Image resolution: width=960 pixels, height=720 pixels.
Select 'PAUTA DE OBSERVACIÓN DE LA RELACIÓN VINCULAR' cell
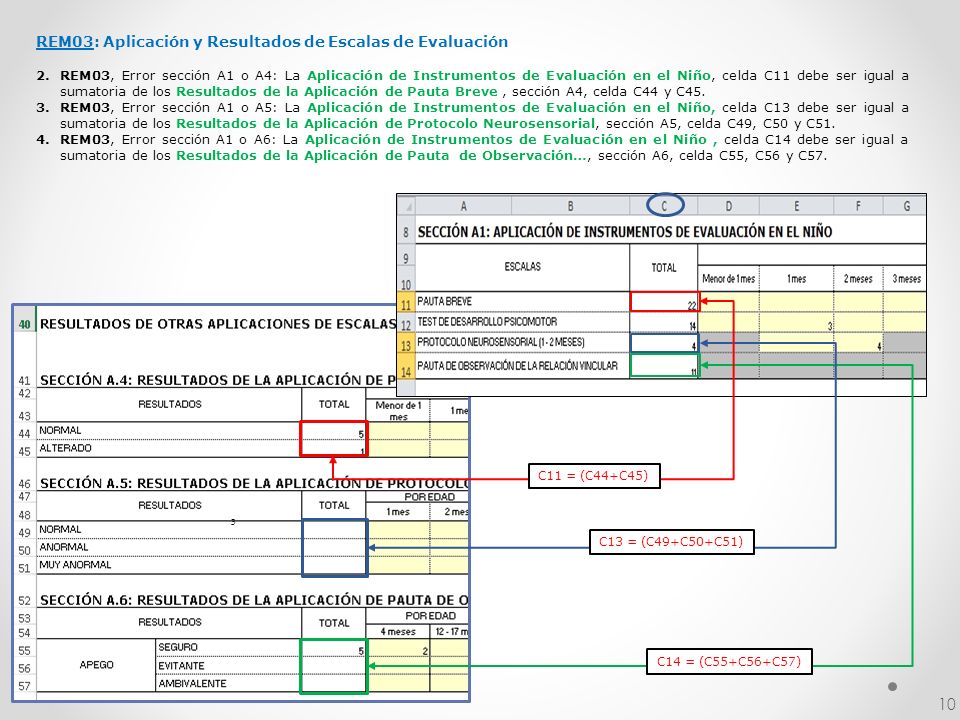[522, 366]
